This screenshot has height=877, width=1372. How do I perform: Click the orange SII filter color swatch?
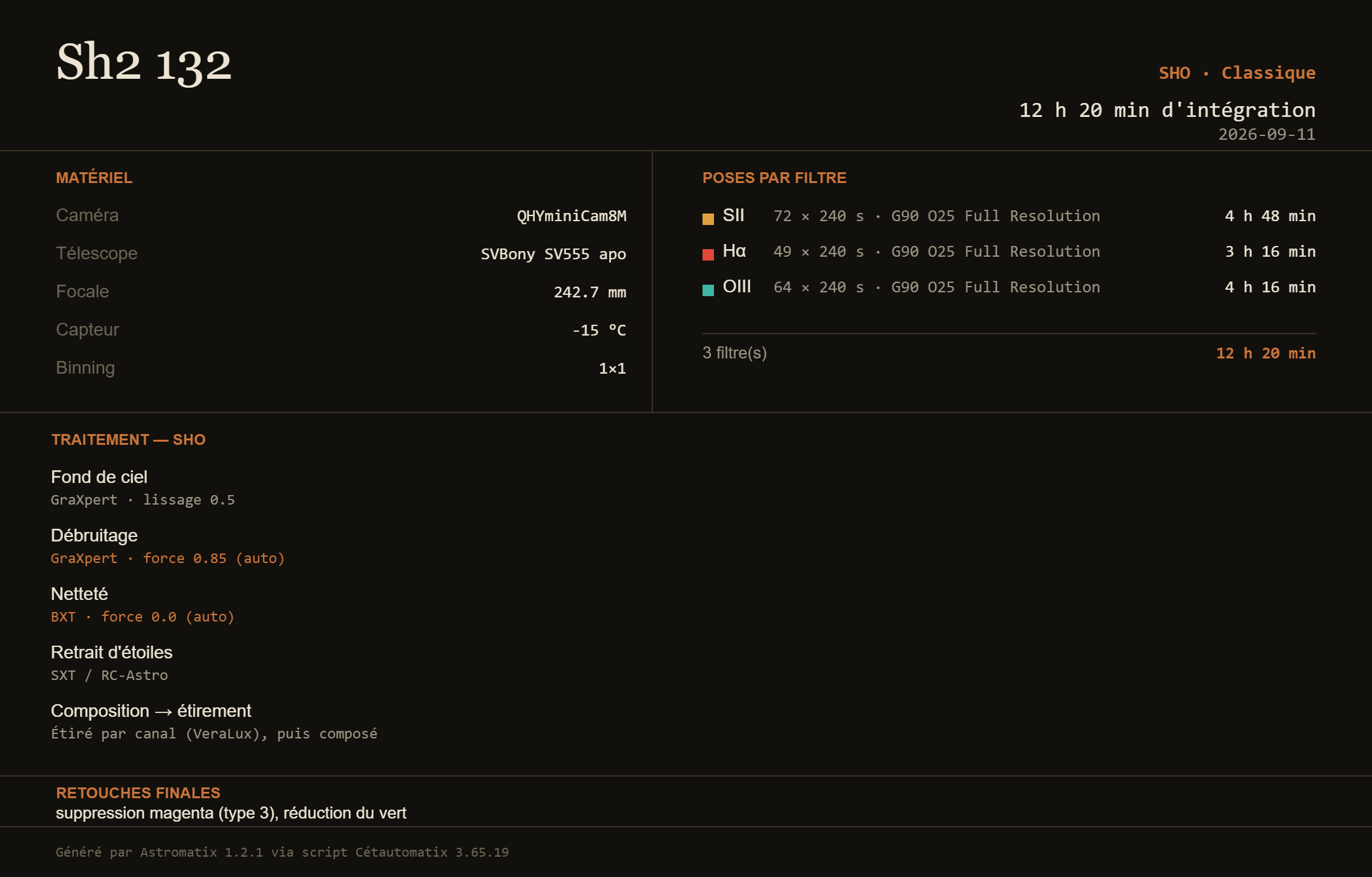pos(708,219)
